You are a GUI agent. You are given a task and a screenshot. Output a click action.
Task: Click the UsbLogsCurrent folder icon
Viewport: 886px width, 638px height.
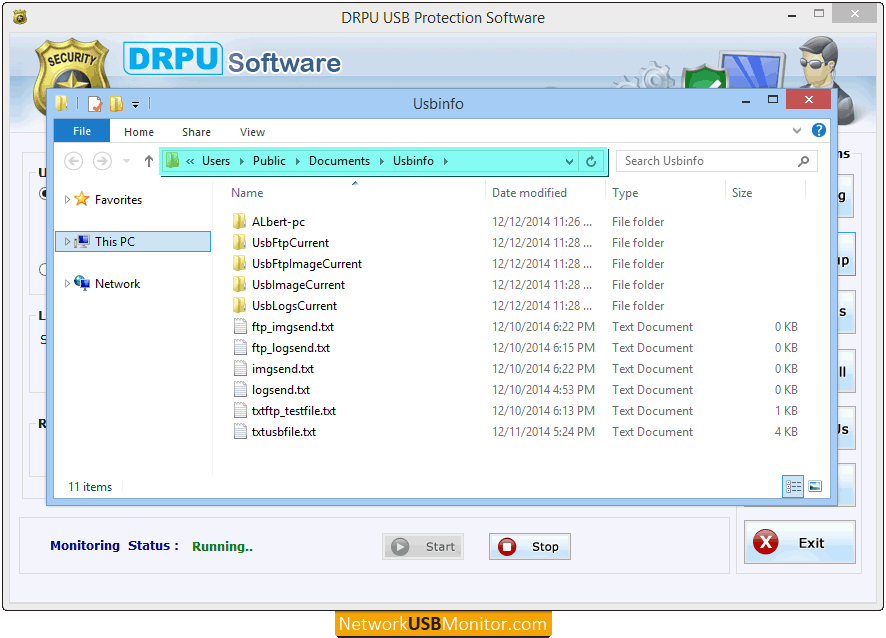240,305
